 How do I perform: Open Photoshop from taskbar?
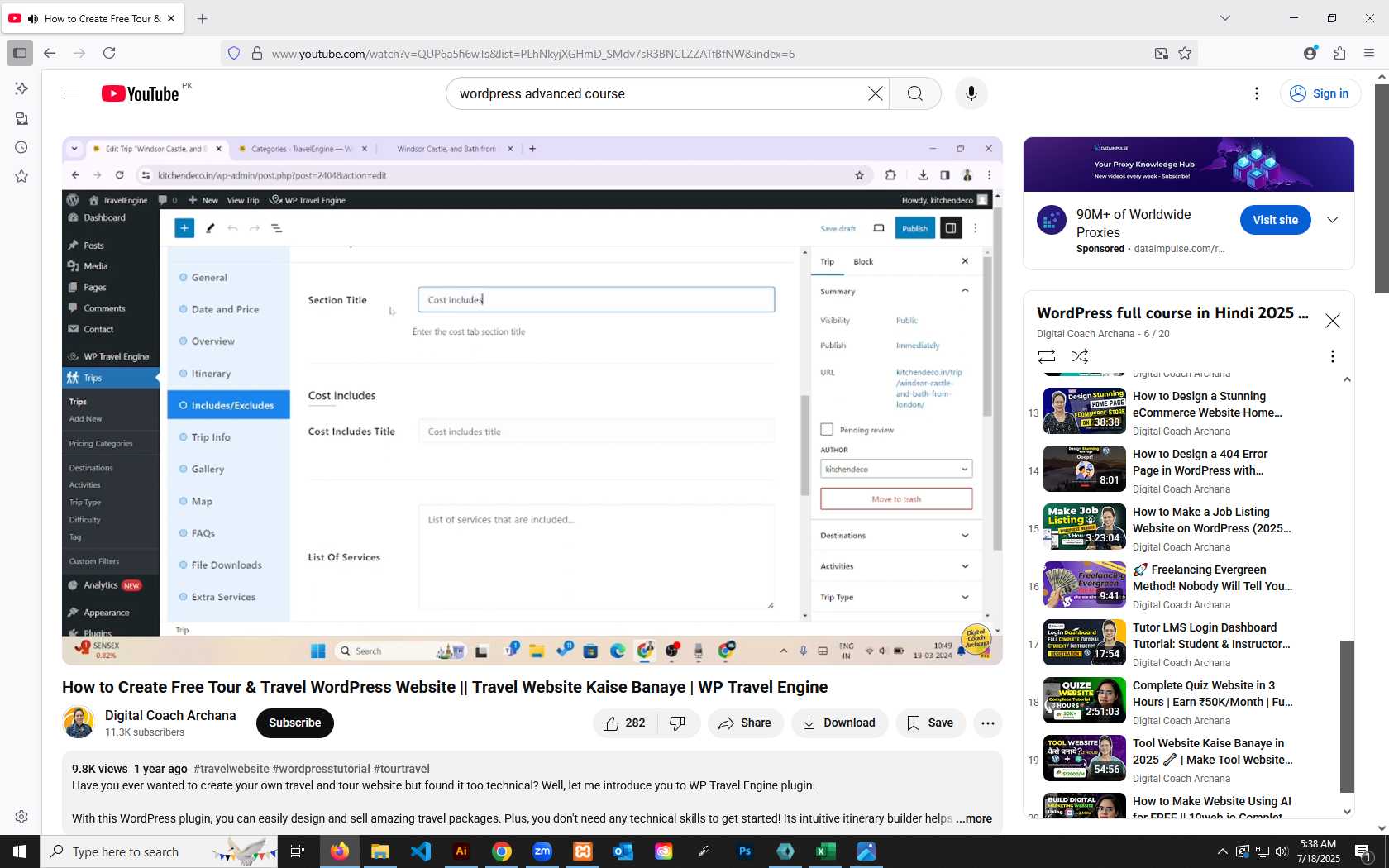pyautogui.click(x=745, y=851)
